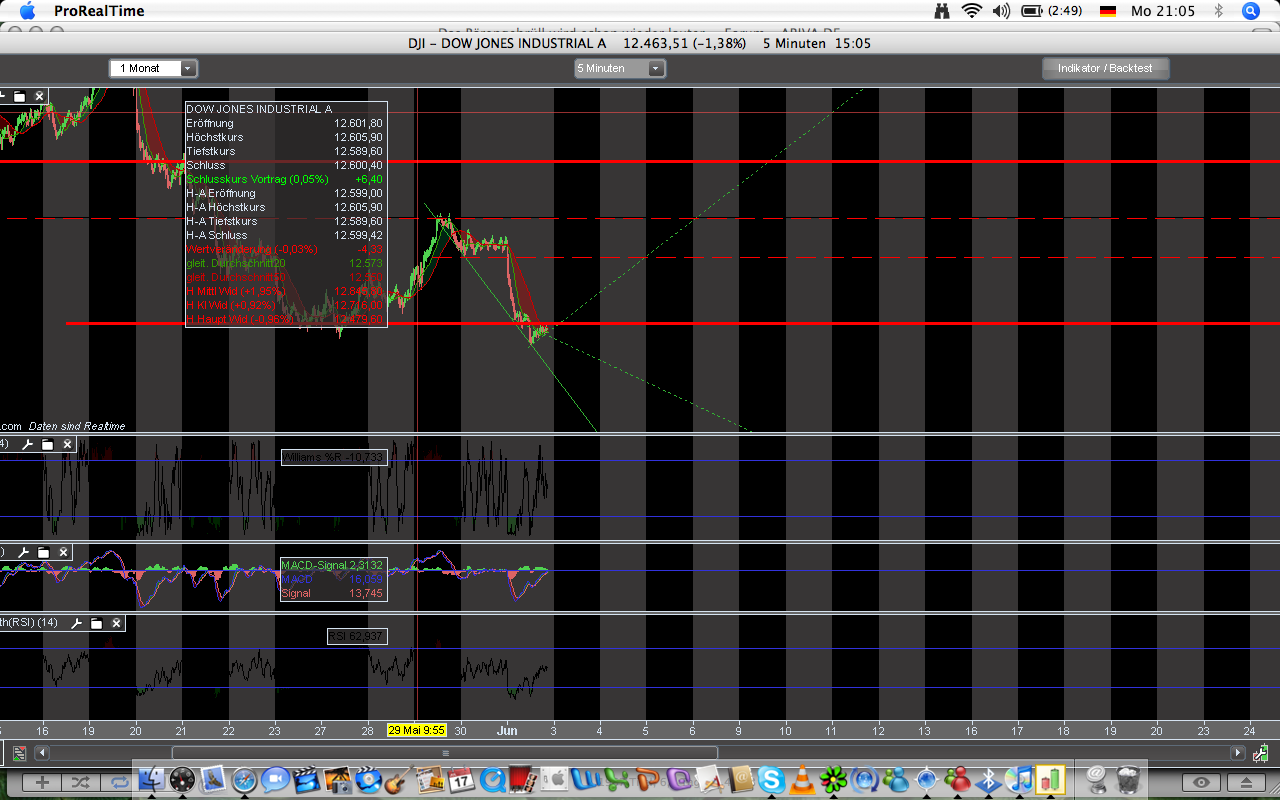Open iChat from the Dock
The image size is (1280, 800).
click(275, 779)
